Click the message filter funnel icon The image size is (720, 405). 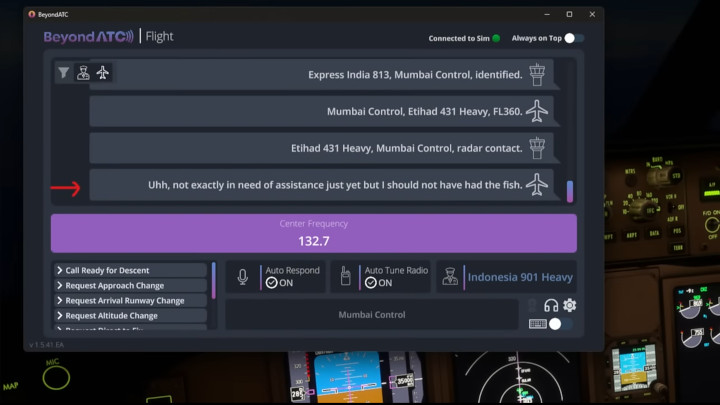coord(63,73)
